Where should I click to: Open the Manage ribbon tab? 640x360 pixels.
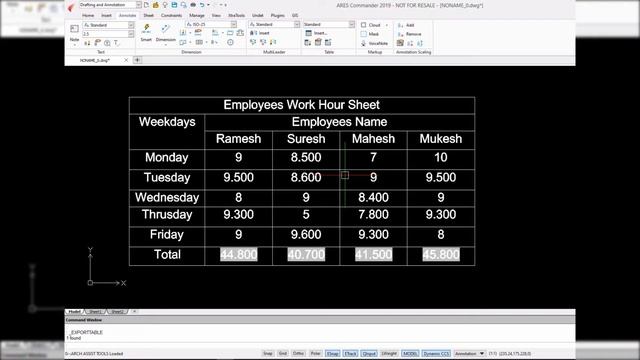pos(197,16)
